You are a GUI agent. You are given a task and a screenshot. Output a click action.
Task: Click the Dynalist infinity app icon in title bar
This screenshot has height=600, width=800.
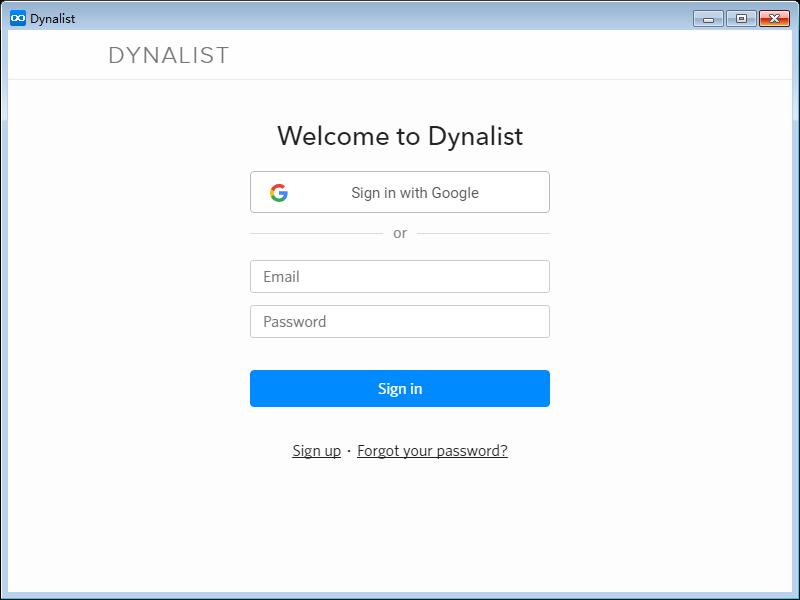coord(17,18)
